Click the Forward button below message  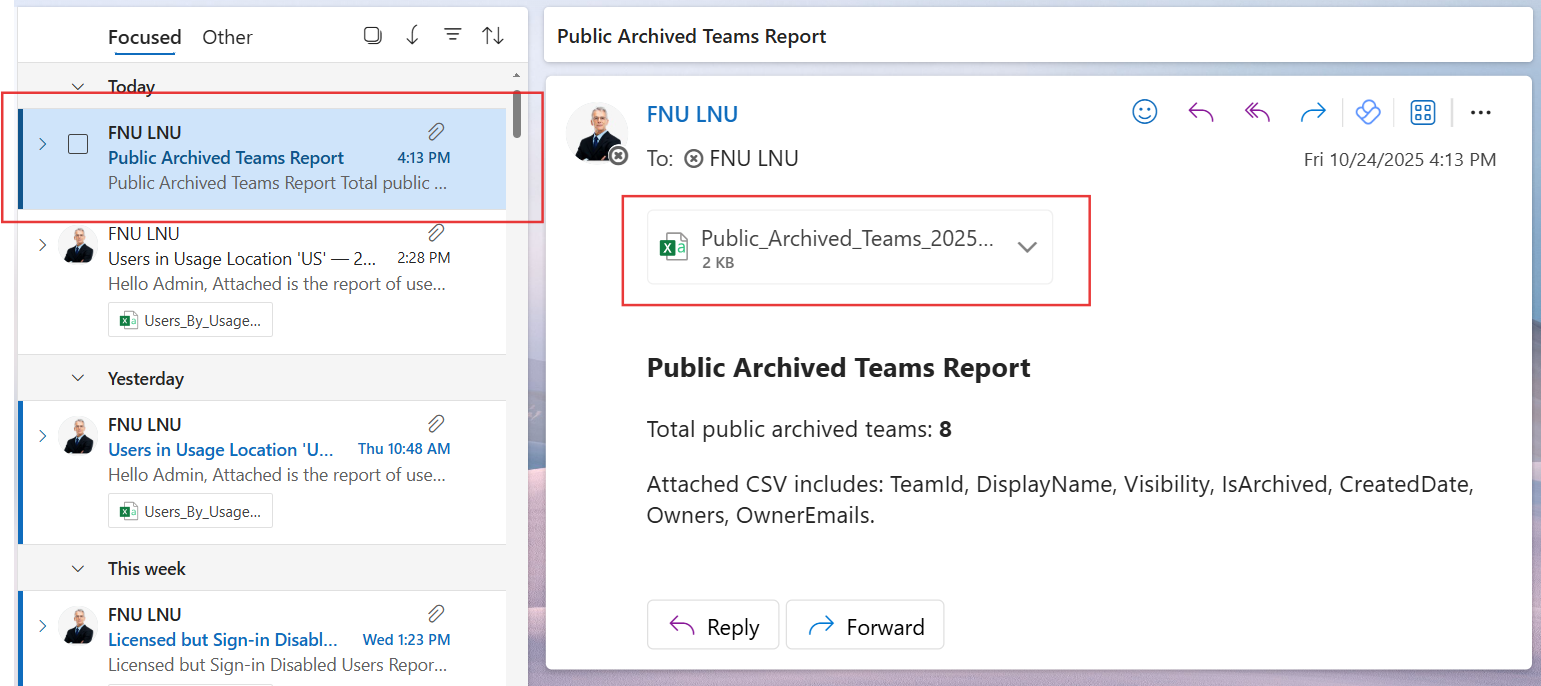click(864, 626)
